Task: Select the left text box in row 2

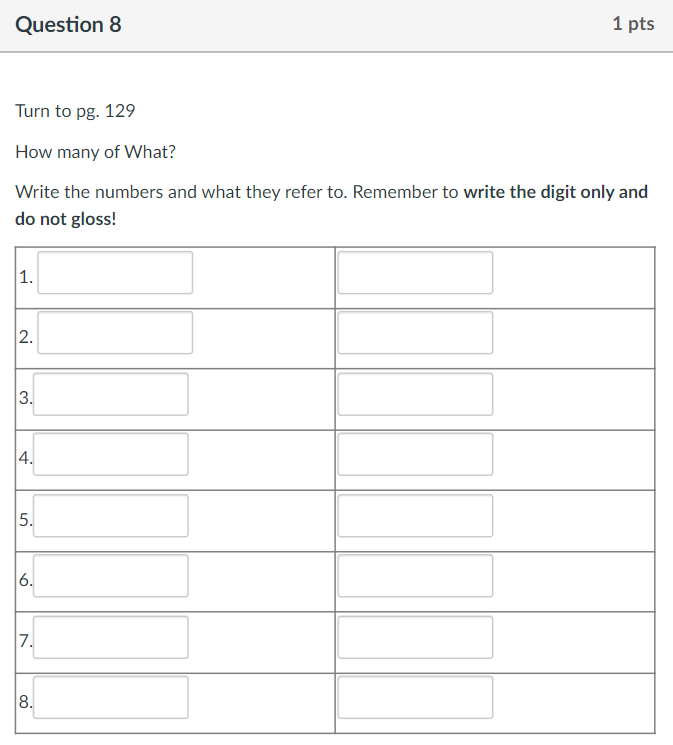Action: (x=115, y=333)
